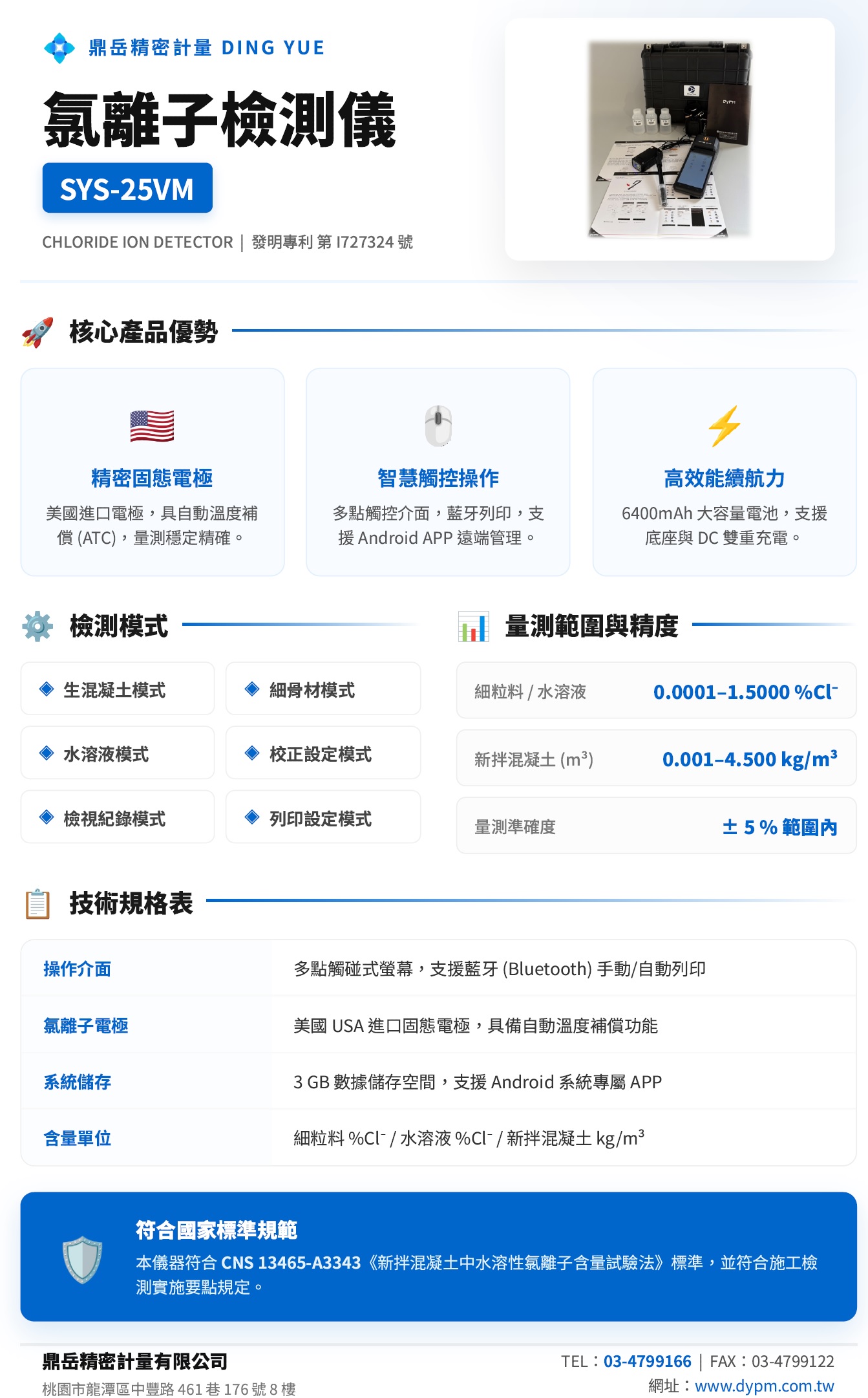This screenshot has width=868, height=1398.
Task: Click the SYS-25VM model badge
Action: coord(127,188)
